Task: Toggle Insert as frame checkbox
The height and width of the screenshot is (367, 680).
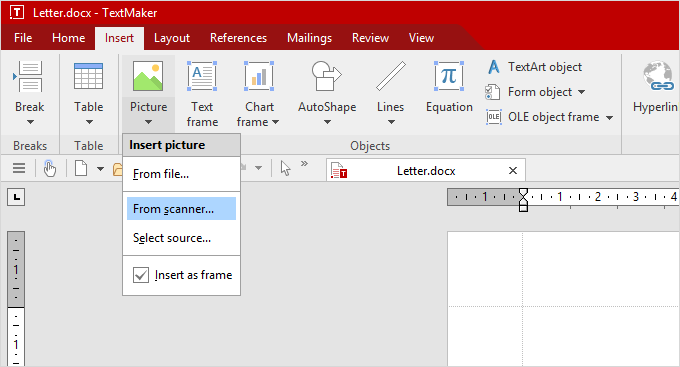Action: (141, 275)
